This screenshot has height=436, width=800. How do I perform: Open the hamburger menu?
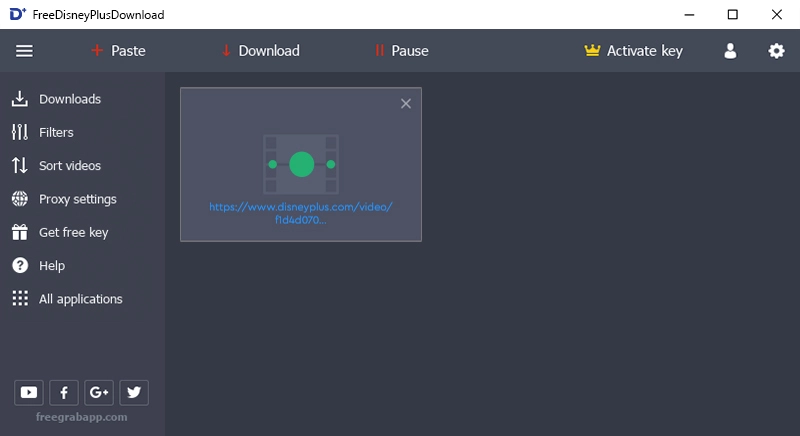(24, 51)
